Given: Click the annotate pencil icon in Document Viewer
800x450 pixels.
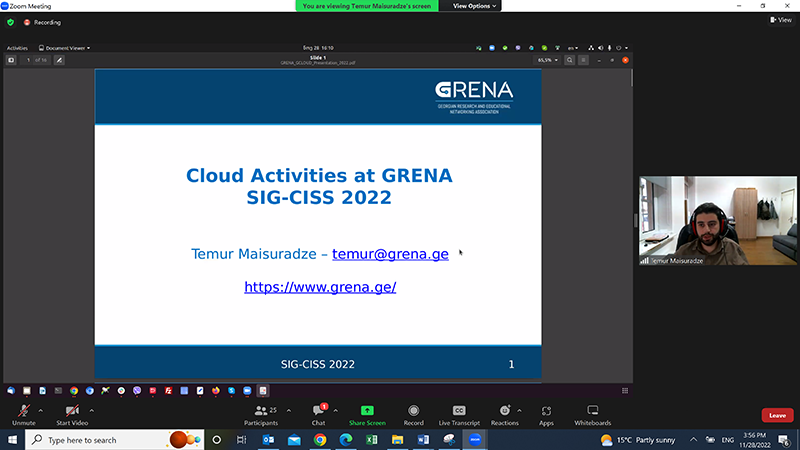Looking at the screenshot, I should [59, 60].
